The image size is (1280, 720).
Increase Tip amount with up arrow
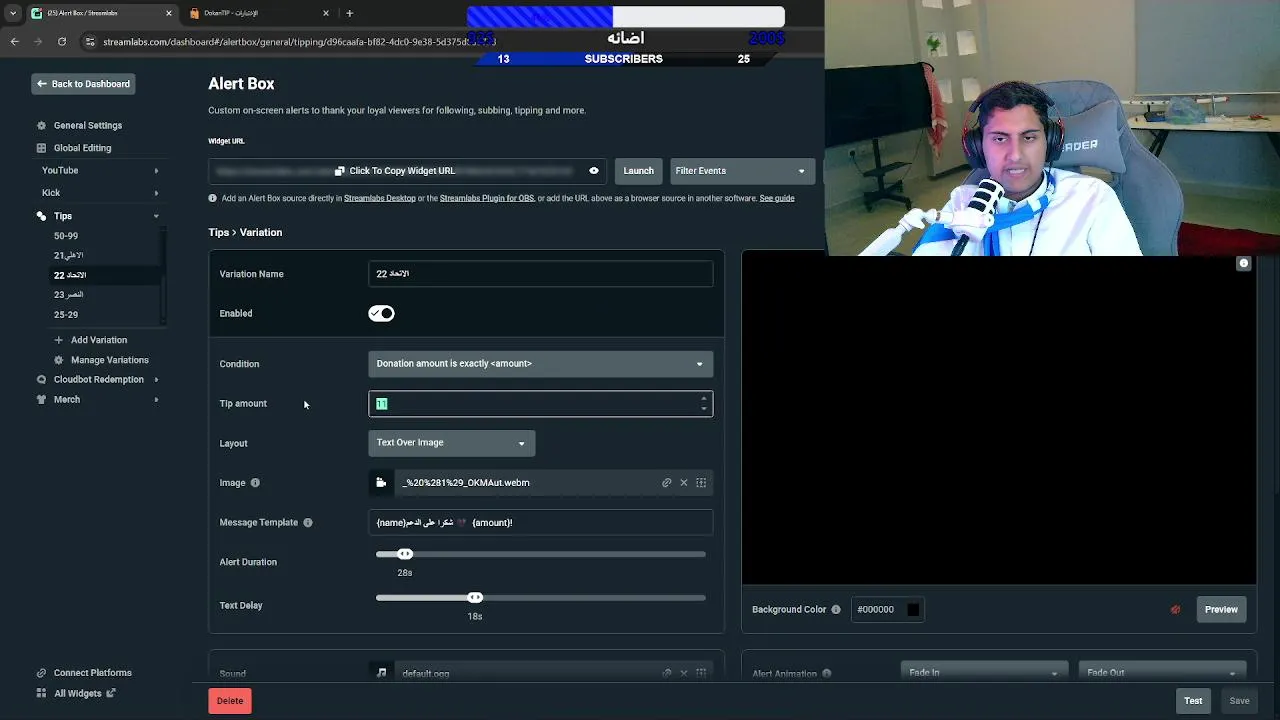[x=704, y=399]
